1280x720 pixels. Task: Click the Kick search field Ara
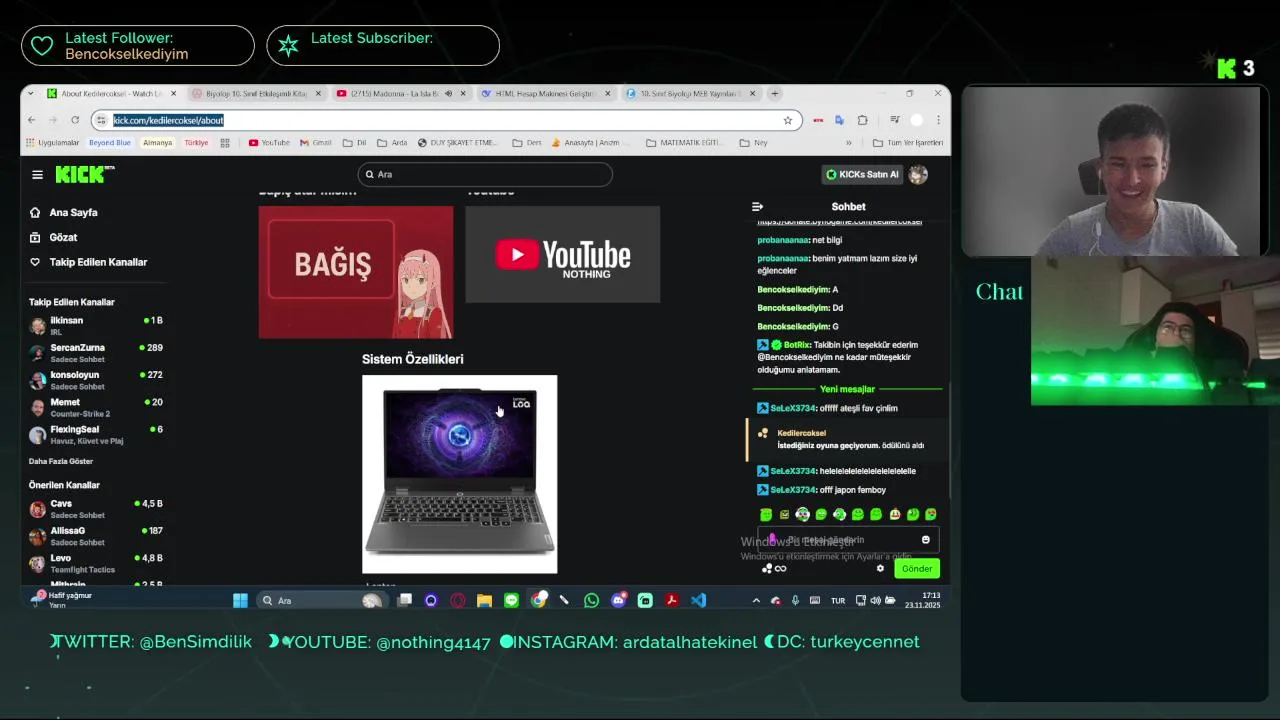[485, 174]
